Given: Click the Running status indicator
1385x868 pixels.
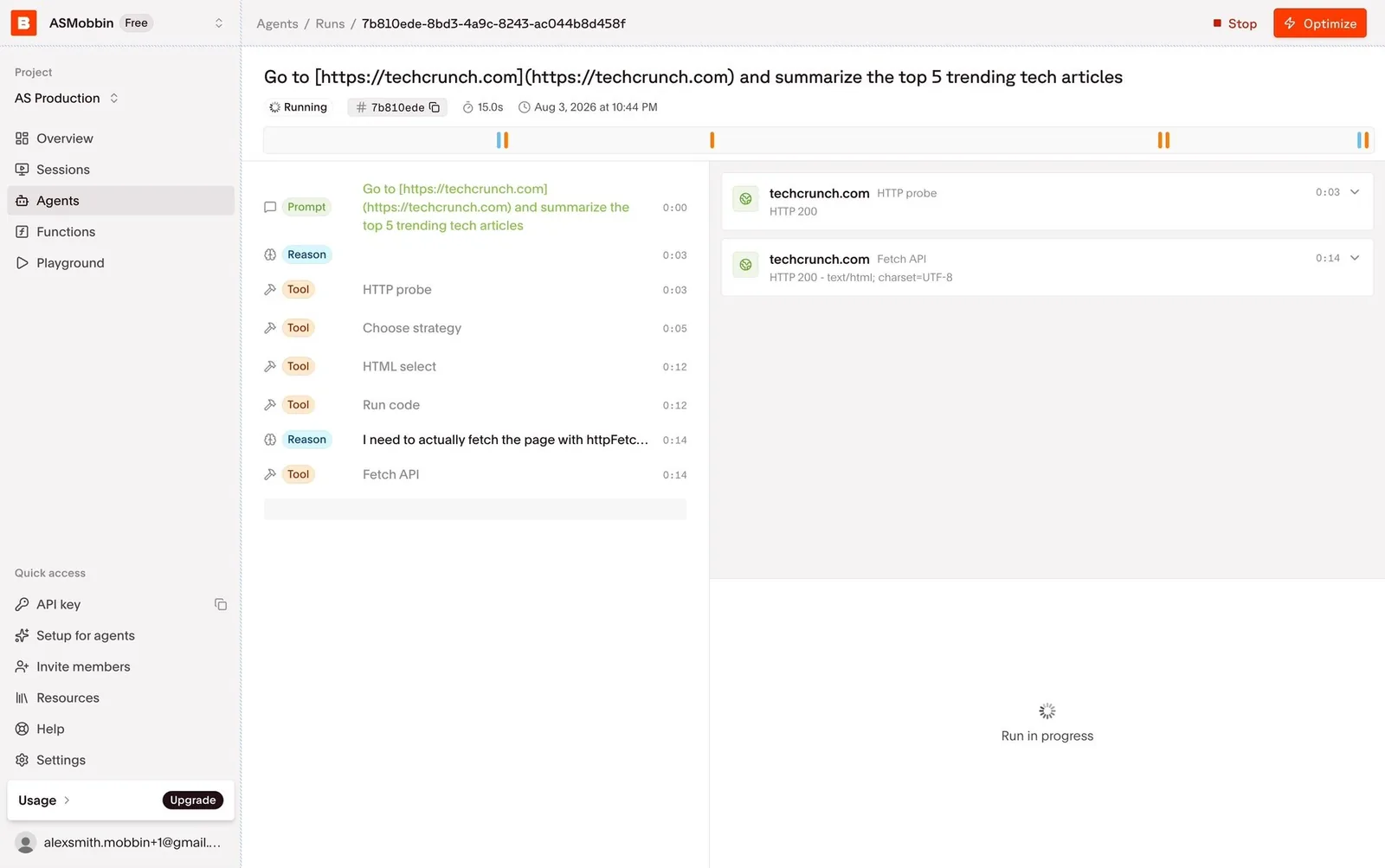Looking at the screenshot, I should pos(298,107).
